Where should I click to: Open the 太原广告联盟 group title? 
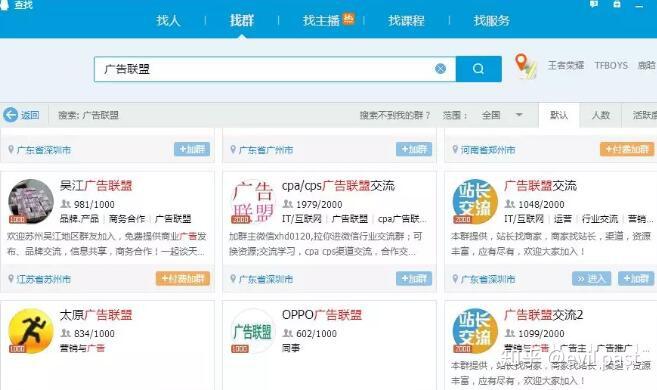click(96, 315)
